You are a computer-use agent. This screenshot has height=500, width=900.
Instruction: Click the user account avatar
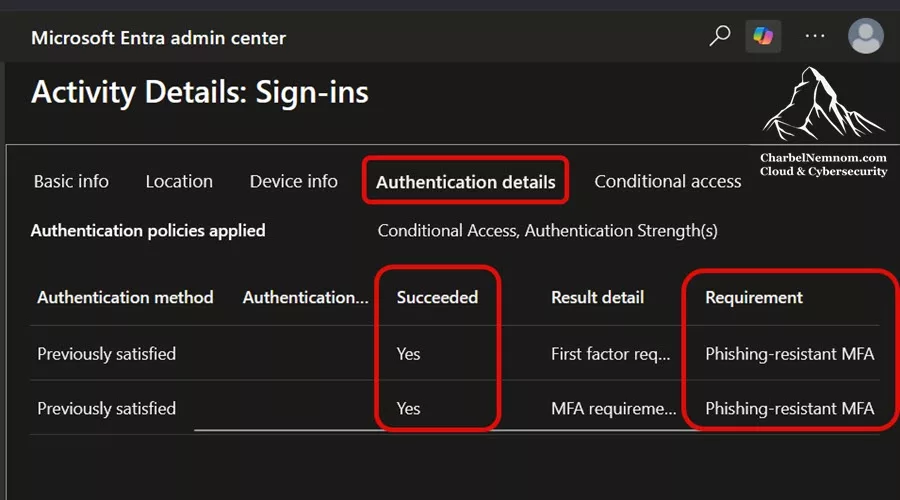866,36
